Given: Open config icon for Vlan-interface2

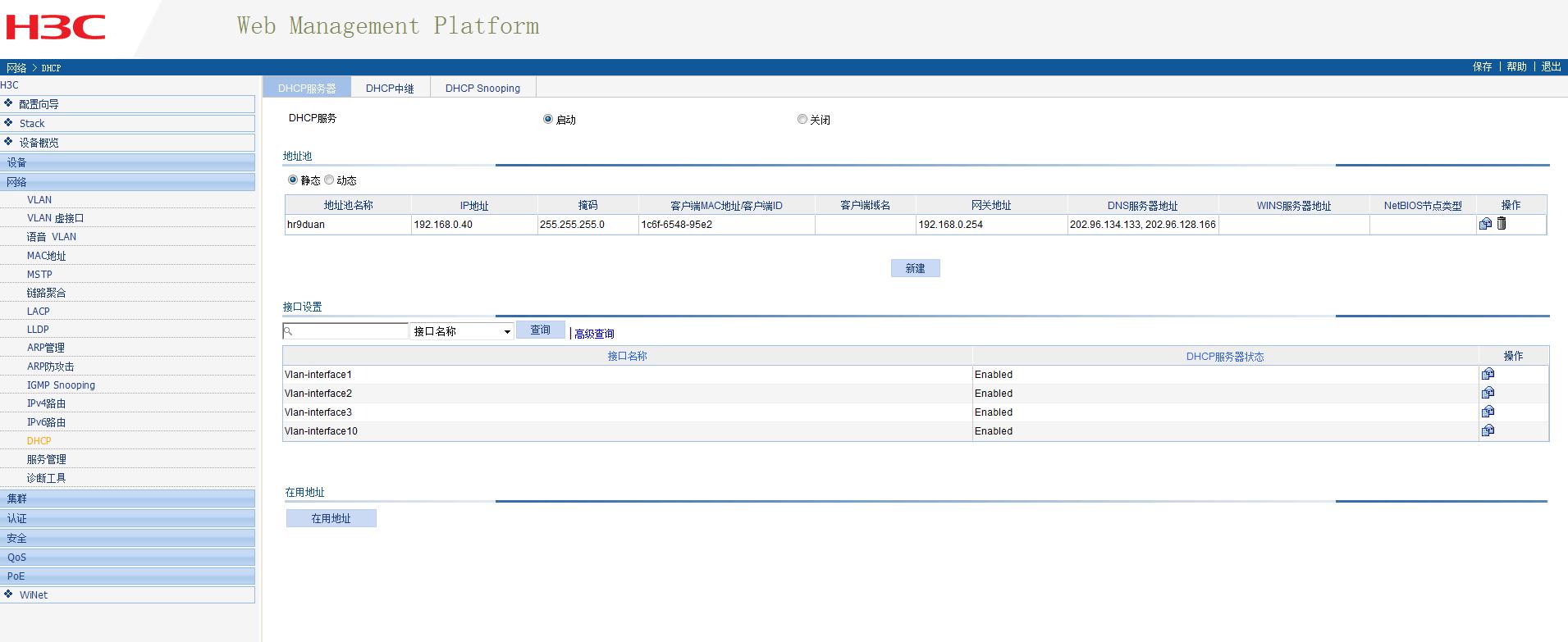Looking at the screenshot, I should point(1488,393).
